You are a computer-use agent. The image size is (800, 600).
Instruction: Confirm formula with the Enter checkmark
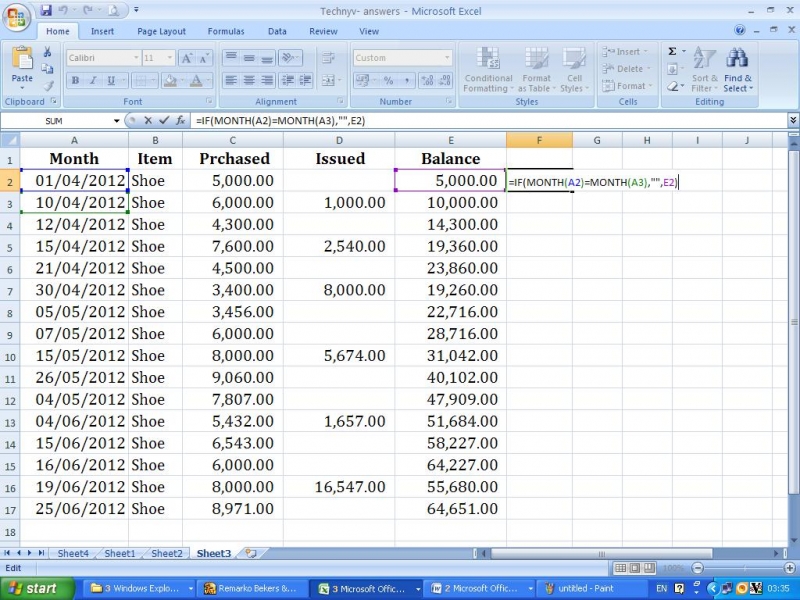tap(164, 120)
